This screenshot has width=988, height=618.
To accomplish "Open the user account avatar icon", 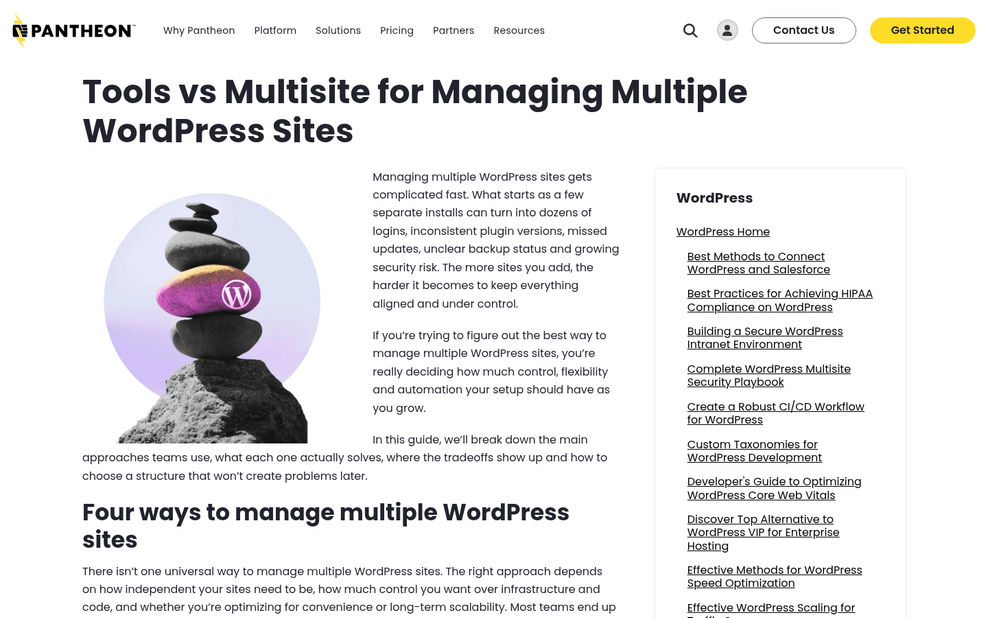I will [727, 30].
